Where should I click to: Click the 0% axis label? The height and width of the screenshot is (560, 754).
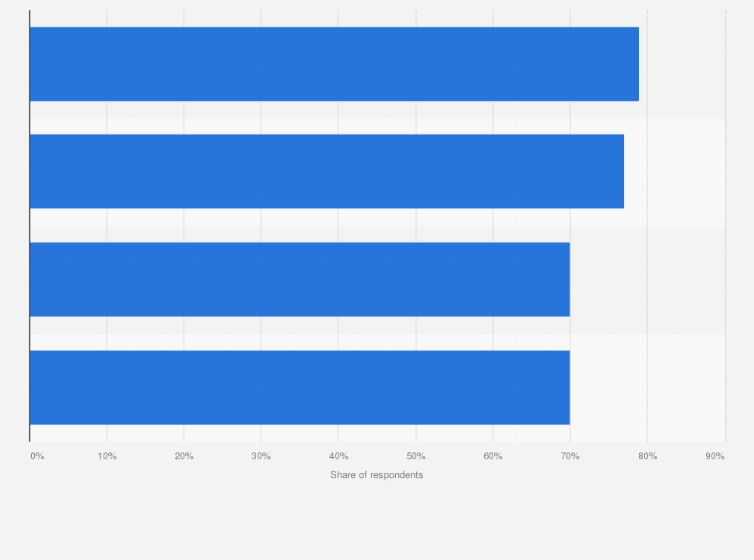(37, 456)
